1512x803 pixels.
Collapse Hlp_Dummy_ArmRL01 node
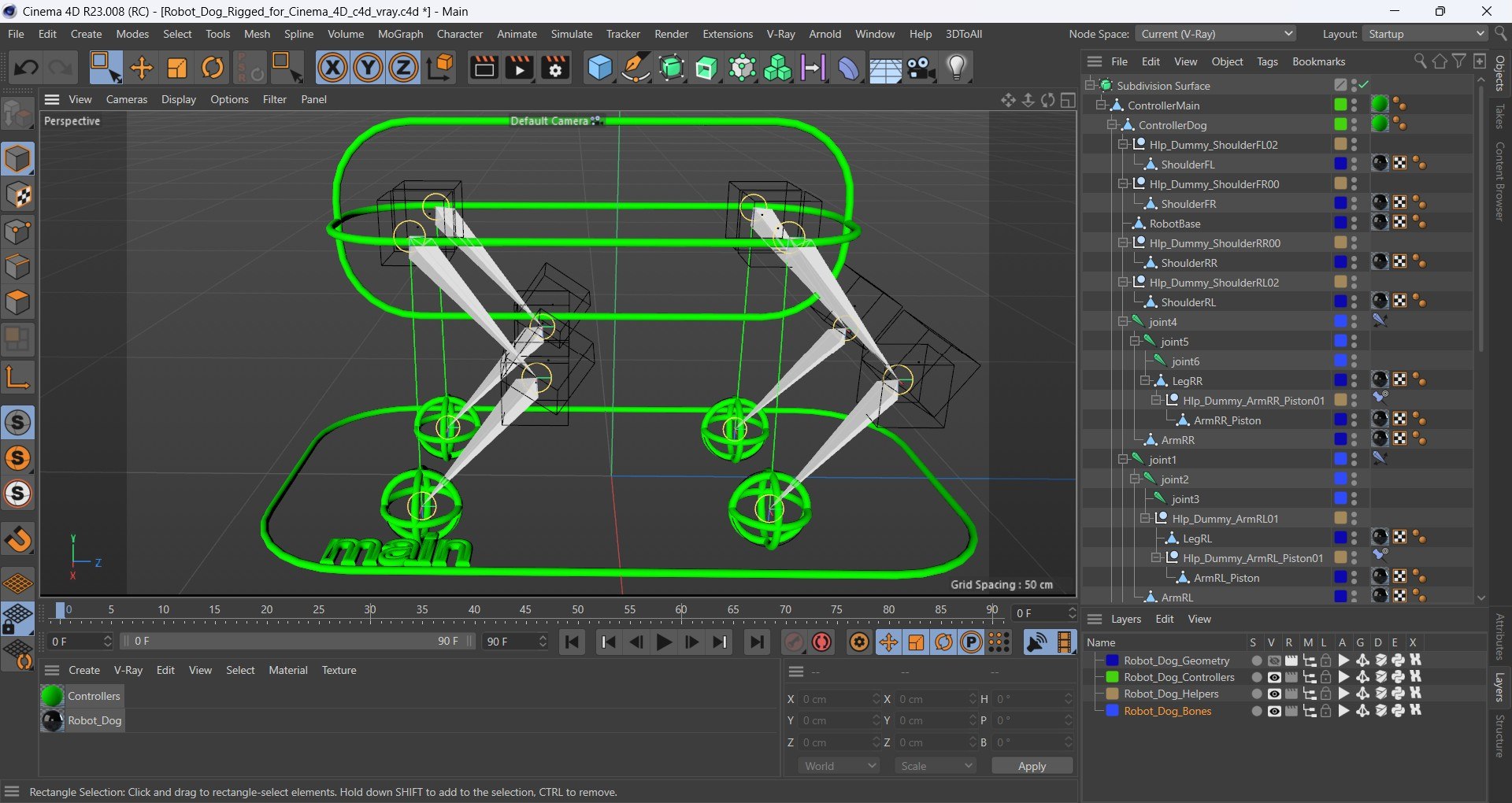[1146, 519]
